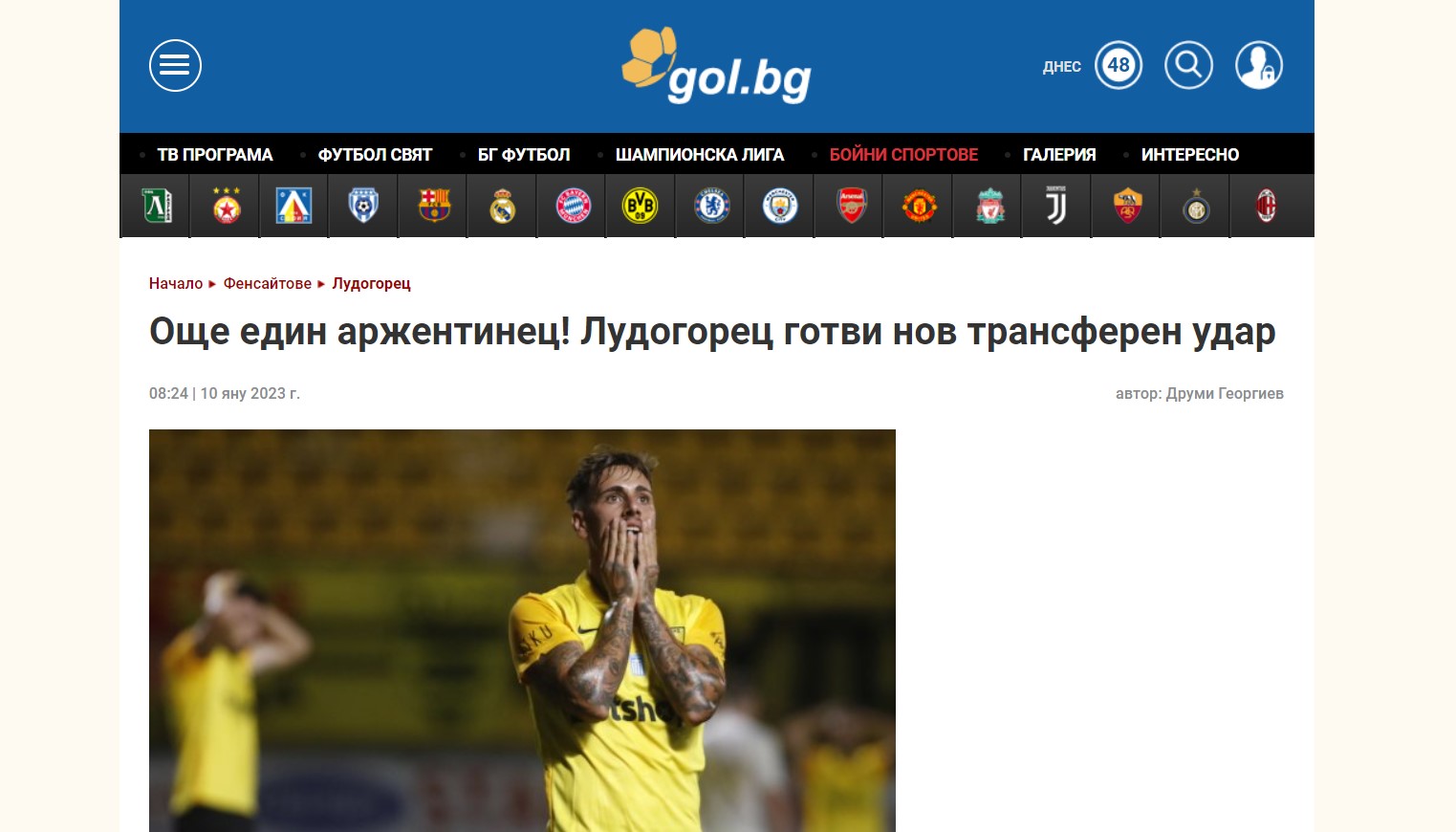This screenshot has width=1456, height=832.
Task: Open the user login profile
Action: [x=1258, y=65]
